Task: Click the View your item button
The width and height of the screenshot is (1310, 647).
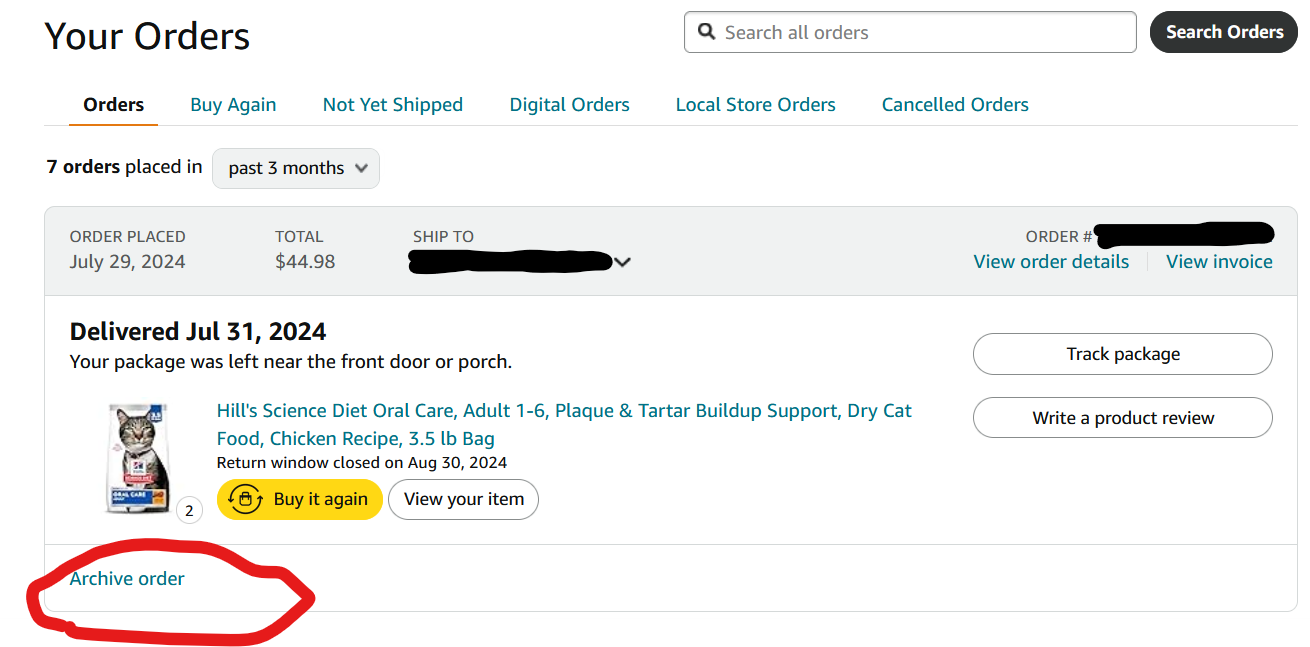Action: point(463,499)
